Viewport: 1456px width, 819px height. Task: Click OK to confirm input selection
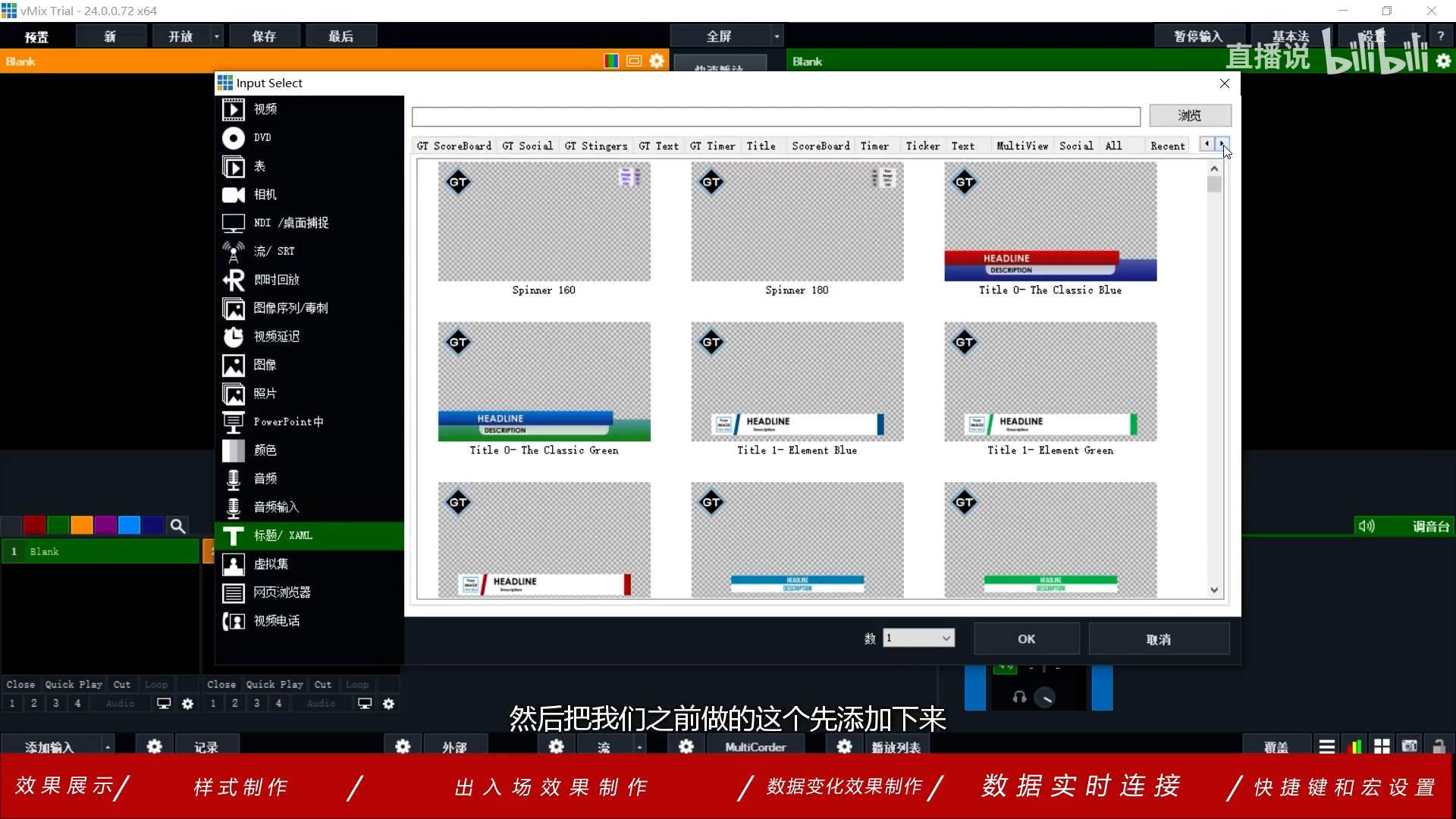[1026, 638]
